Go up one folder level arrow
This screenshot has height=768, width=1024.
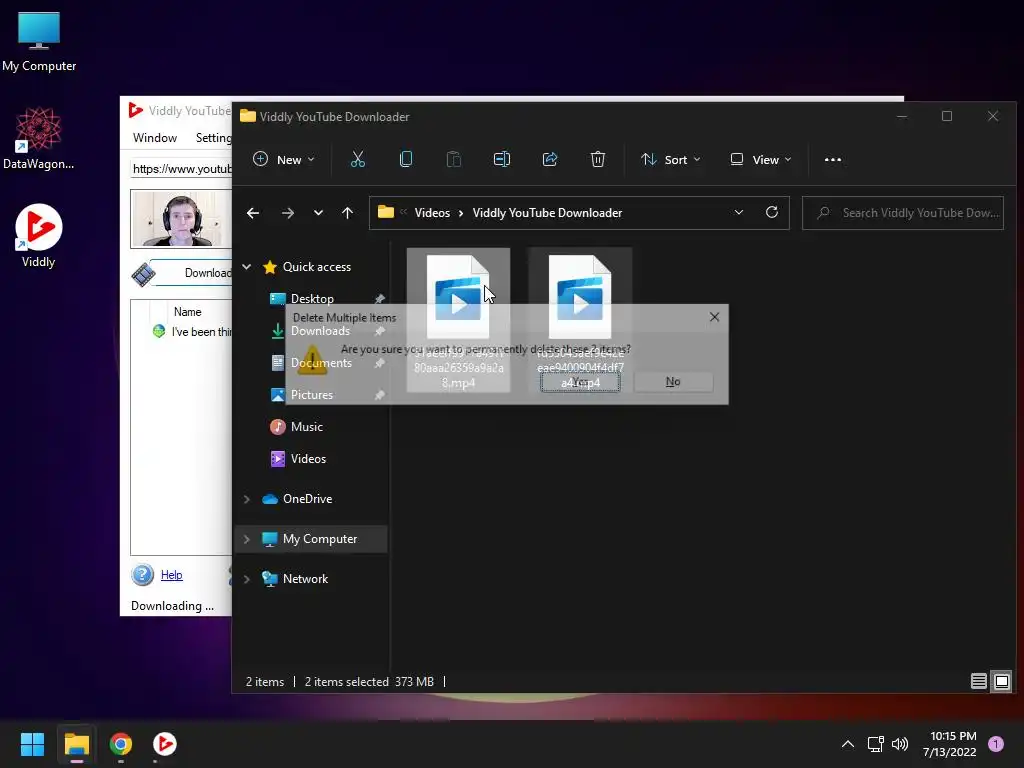(x=347, y=213)
